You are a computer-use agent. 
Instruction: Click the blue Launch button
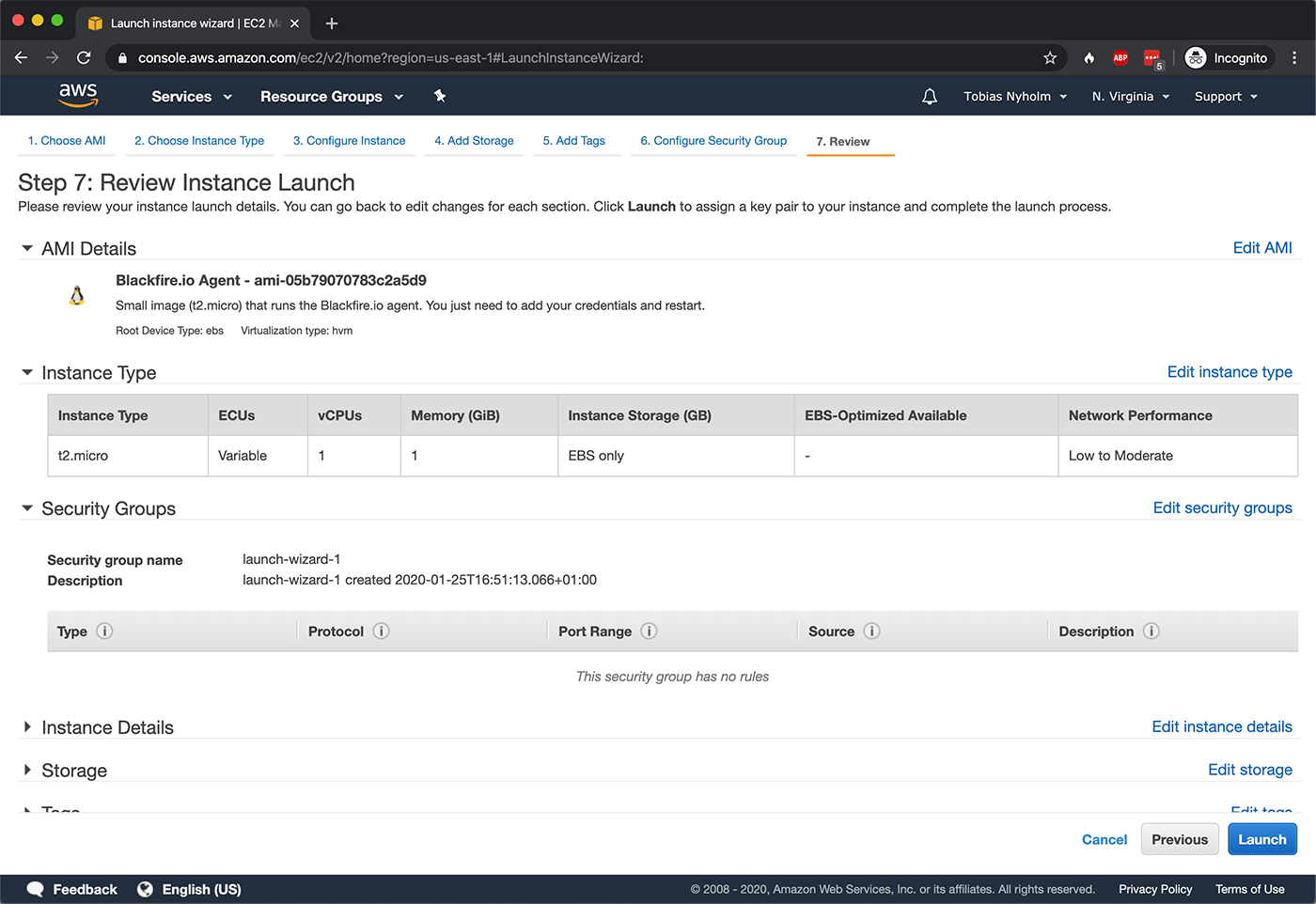click(1262, 839)
